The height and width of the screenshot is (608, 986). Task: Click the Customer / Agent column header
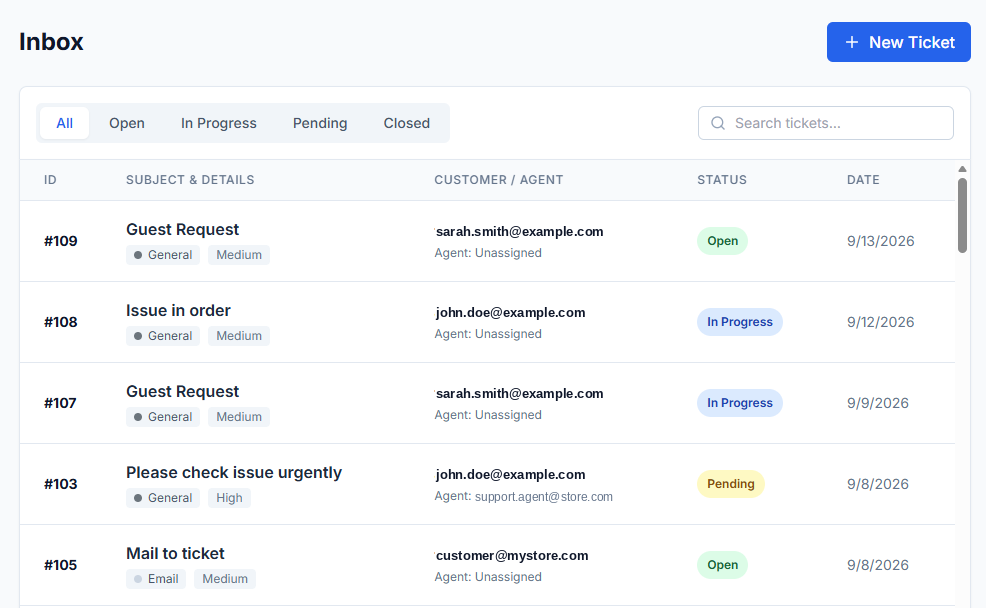[499, 180]
